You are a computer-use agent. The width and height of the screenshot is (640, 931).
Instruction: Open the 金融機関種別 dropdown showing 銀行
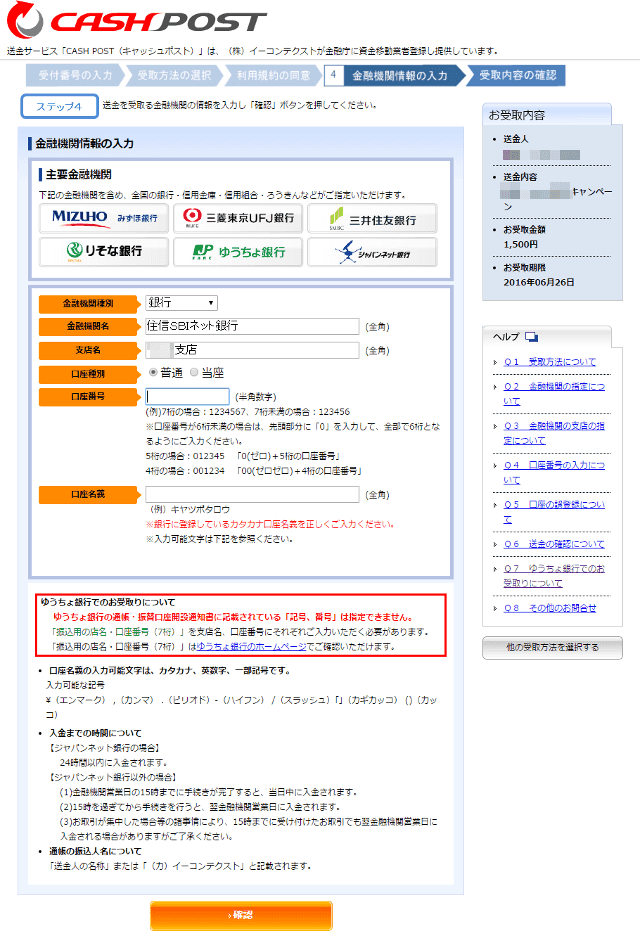coord(182,303)
